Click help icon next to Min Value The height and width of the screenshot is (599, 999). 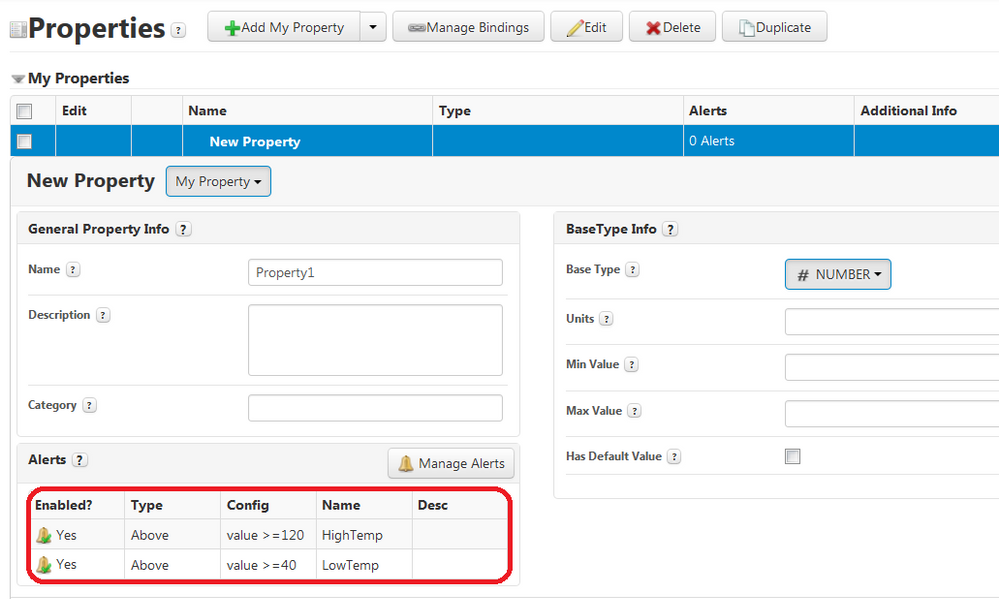[631, 364]
